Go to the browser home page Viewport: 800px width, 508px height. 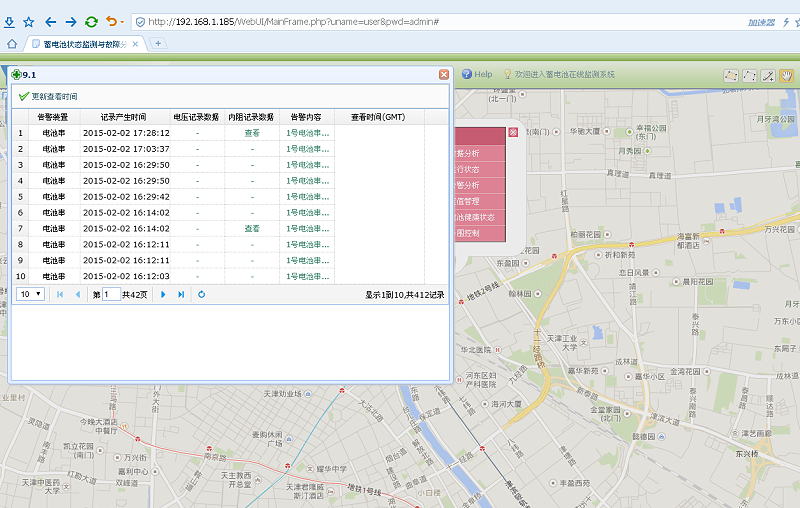[x=11, y=43]
